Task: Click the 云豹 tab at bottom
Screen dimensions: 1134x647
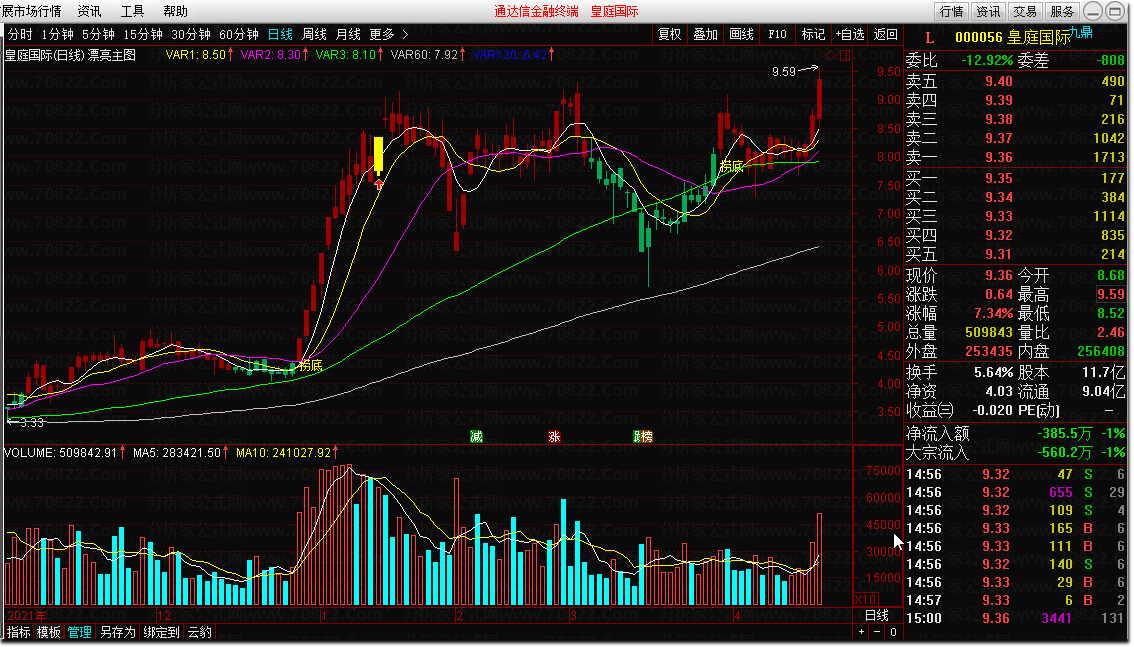Action: click(200, 632)
